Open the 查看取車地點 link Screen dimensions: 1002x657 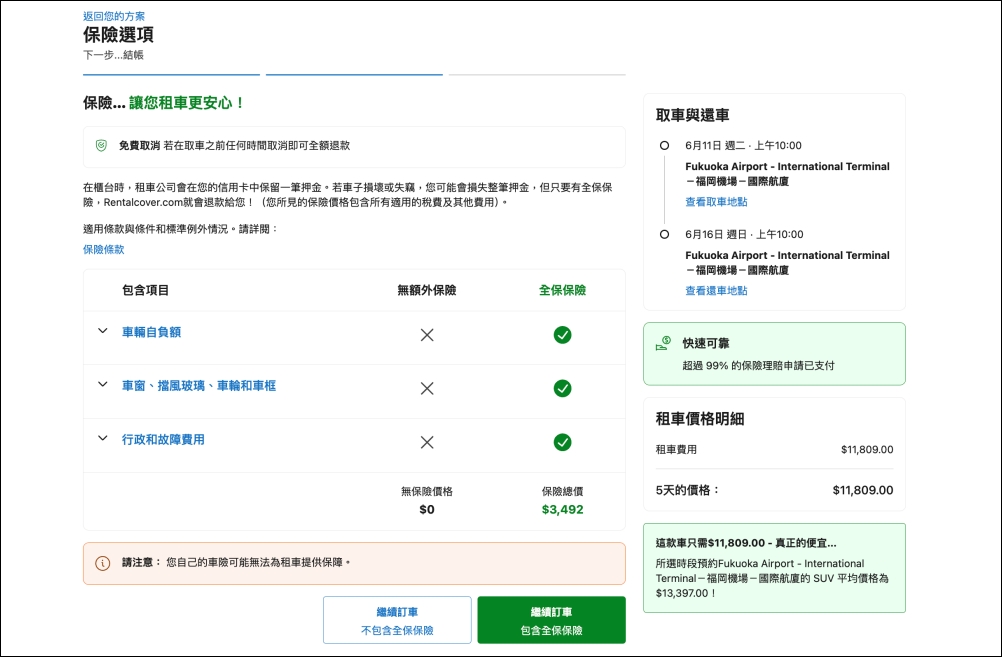716,202
